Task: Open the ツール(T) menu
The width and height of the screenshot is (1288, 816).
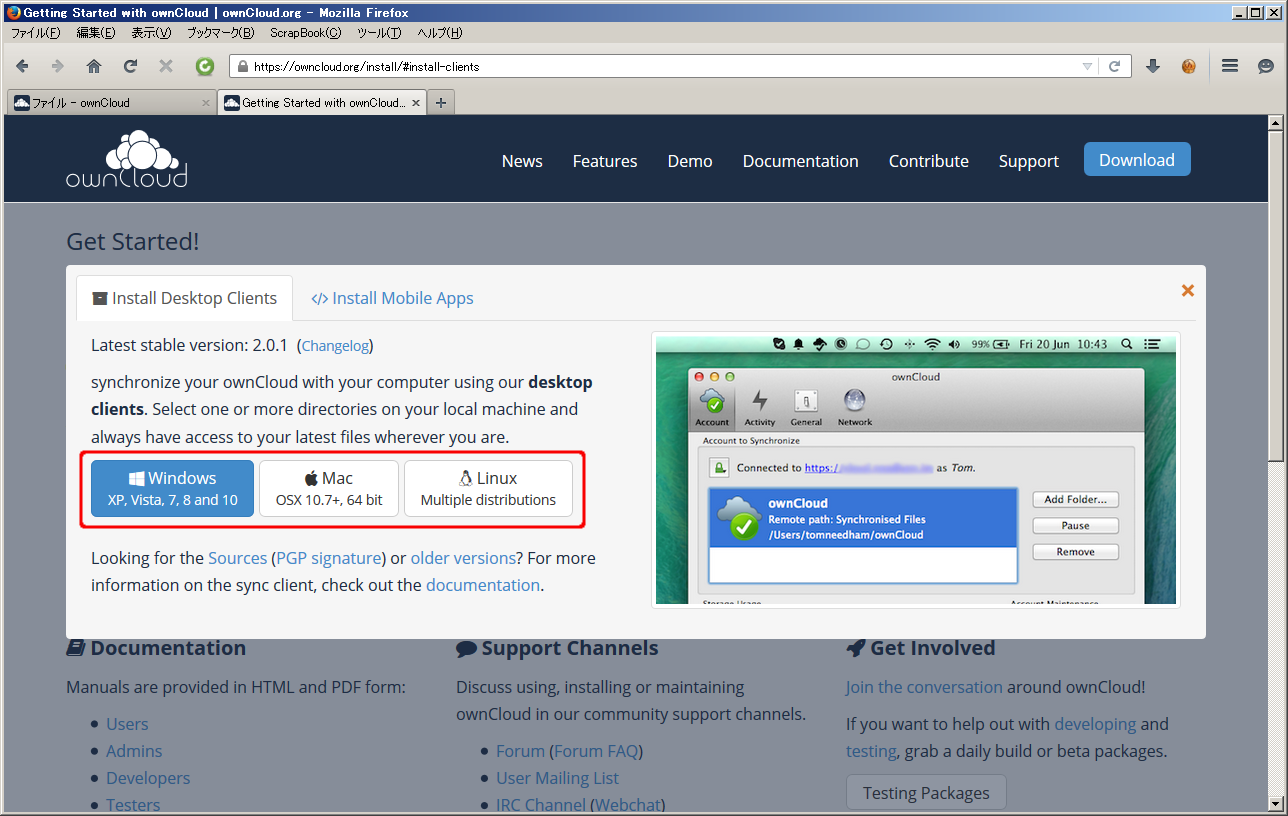Action: [379, 33]
